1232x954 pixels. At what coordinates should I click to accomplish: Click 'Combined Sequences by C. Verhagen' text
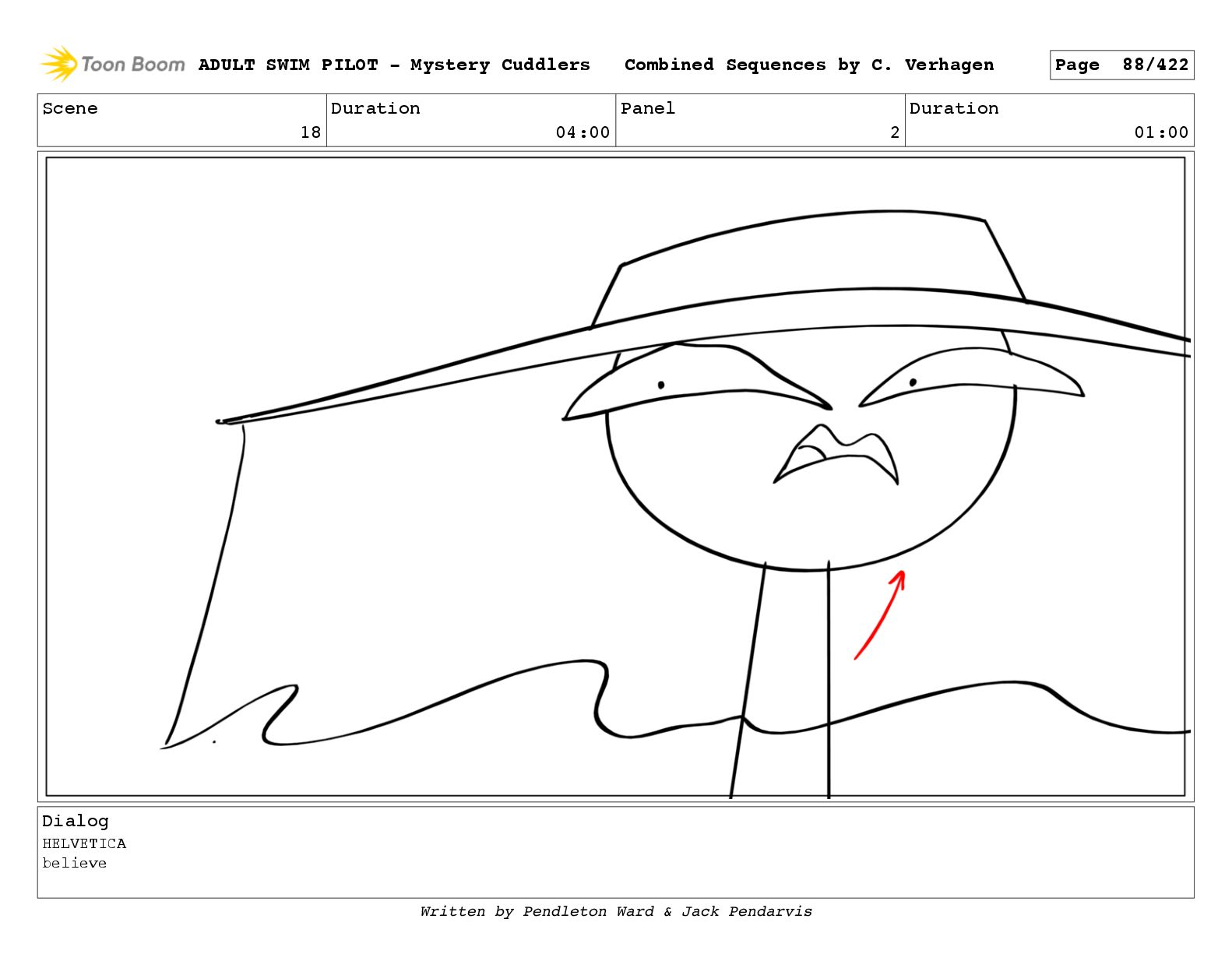click(x=809, y=65)
